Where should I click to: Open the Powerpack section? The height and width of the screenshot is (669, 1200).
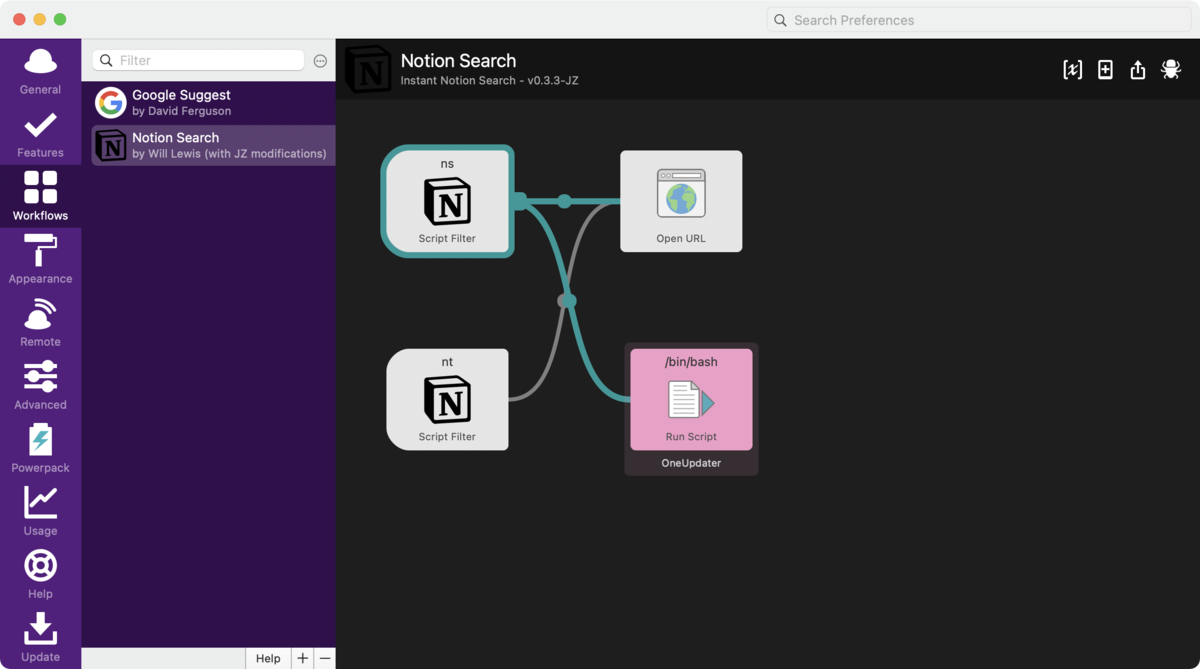pos(40,448)
